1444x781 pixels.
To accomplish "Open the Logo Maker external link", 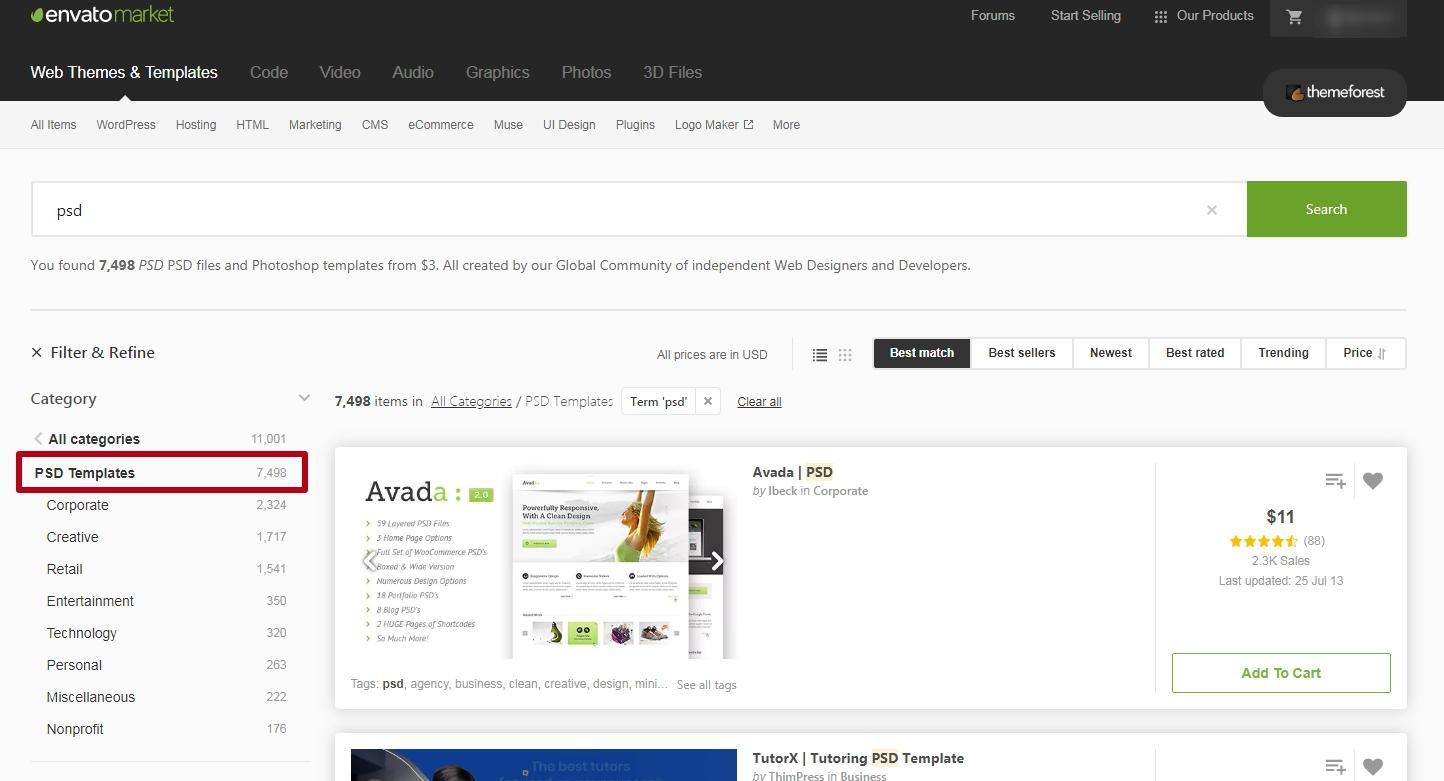I will click(714, 125).
